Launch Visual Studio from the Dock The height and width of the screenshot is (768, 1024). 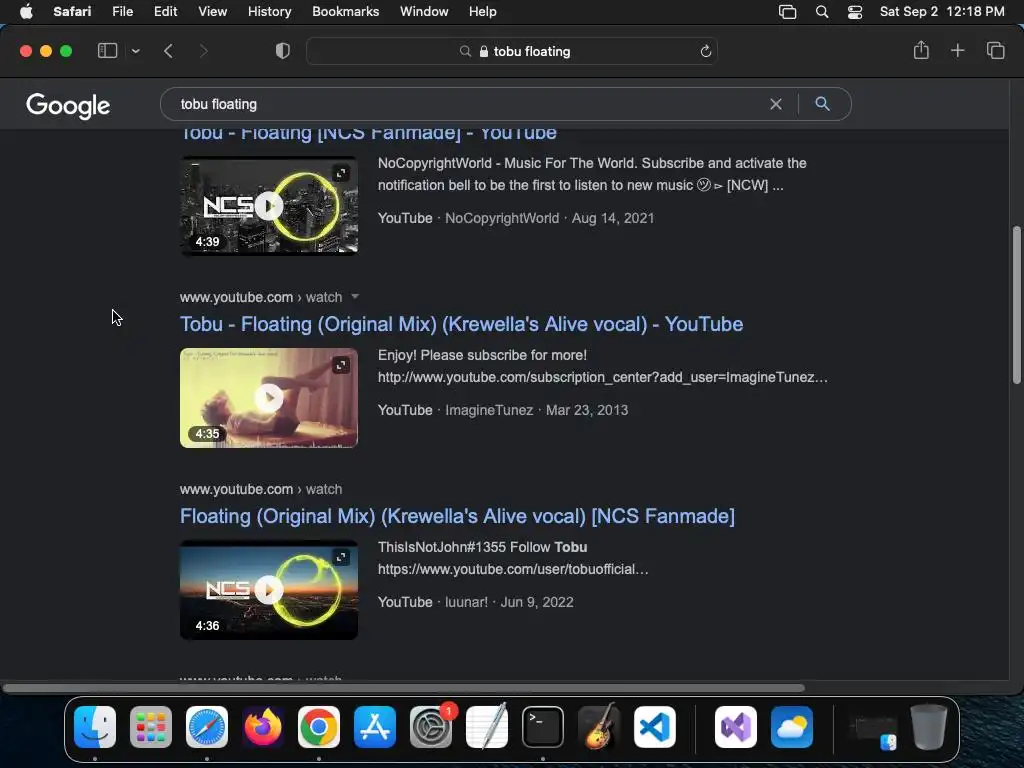736,727
